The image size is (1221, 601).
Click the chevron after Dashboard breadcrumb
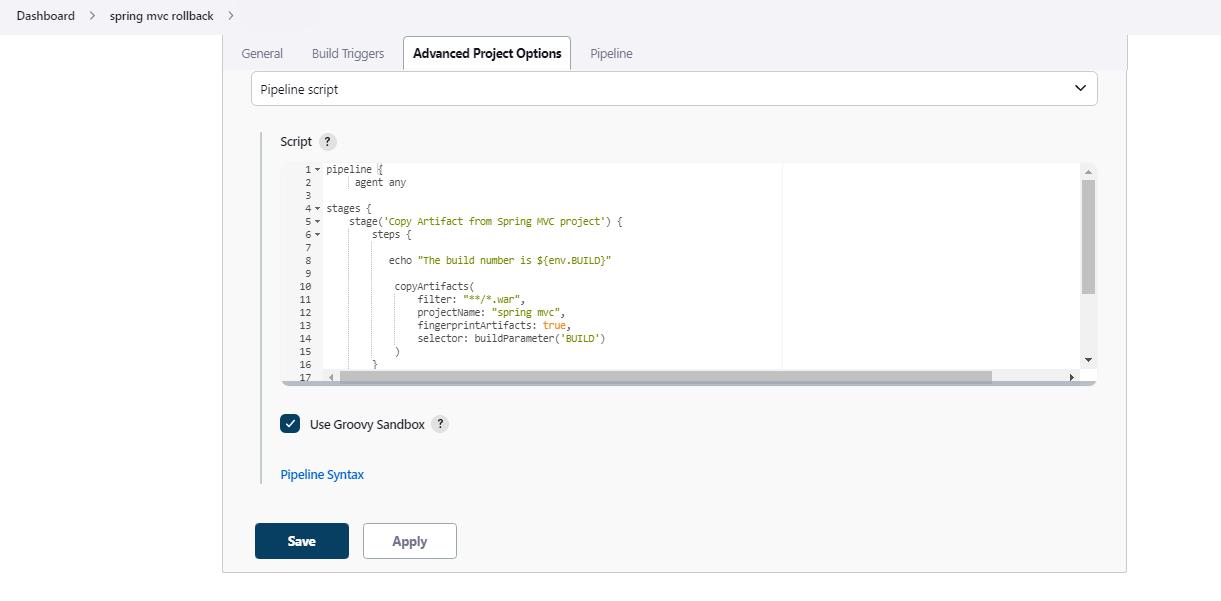[92, 16]
